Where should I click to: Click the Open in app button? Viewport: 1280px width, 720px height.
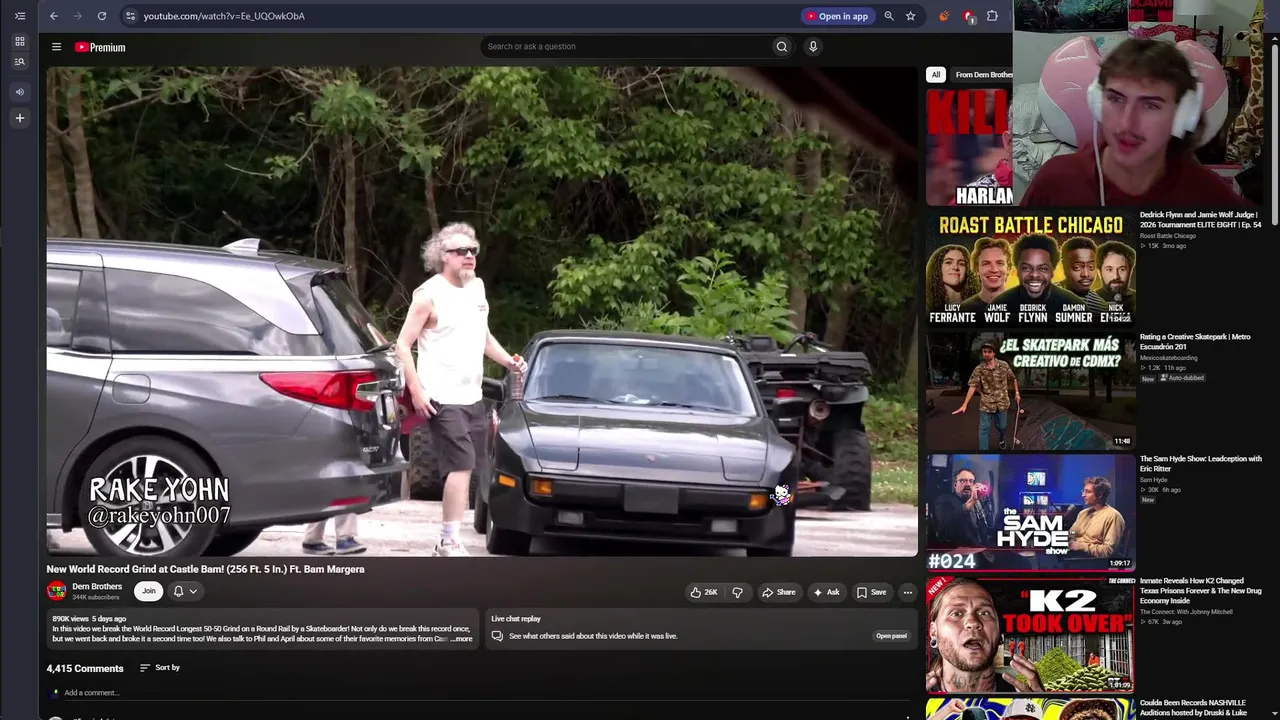[x=838, y=16]
